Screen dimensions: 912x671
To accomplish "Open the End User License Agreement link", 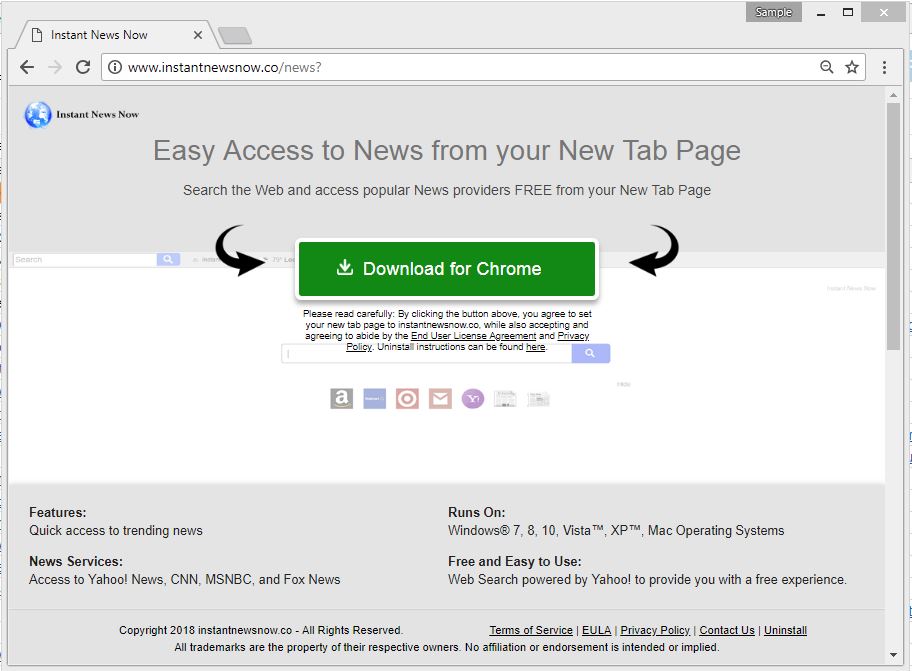I will pos(473,336).
